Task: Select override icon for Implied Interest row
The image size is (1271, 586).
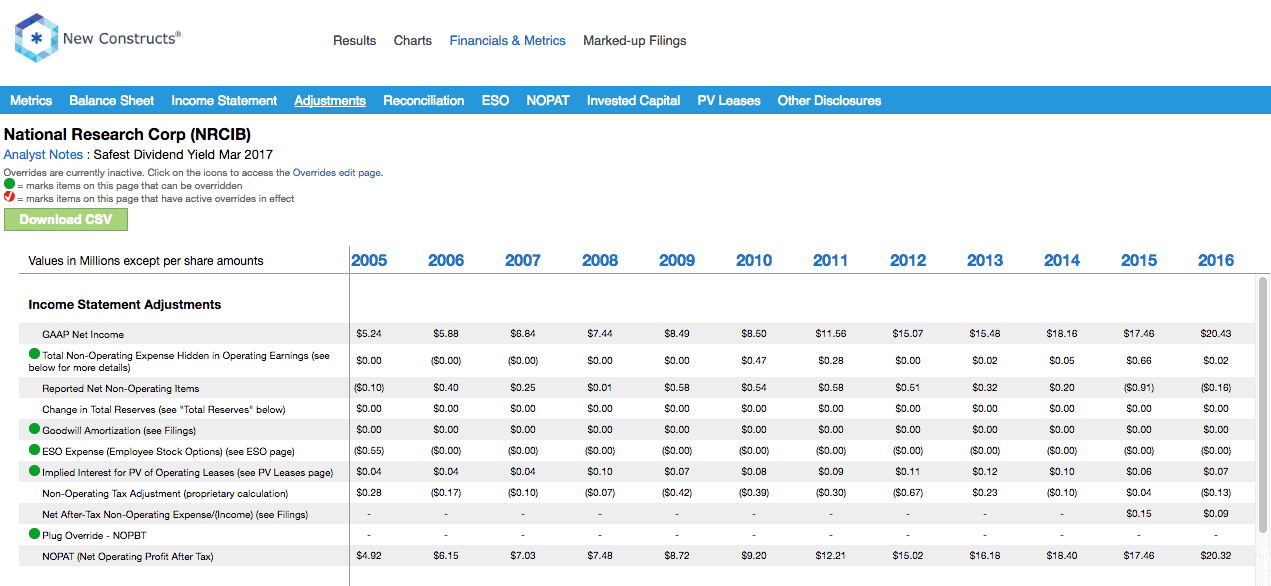Action: coord(35,471)
